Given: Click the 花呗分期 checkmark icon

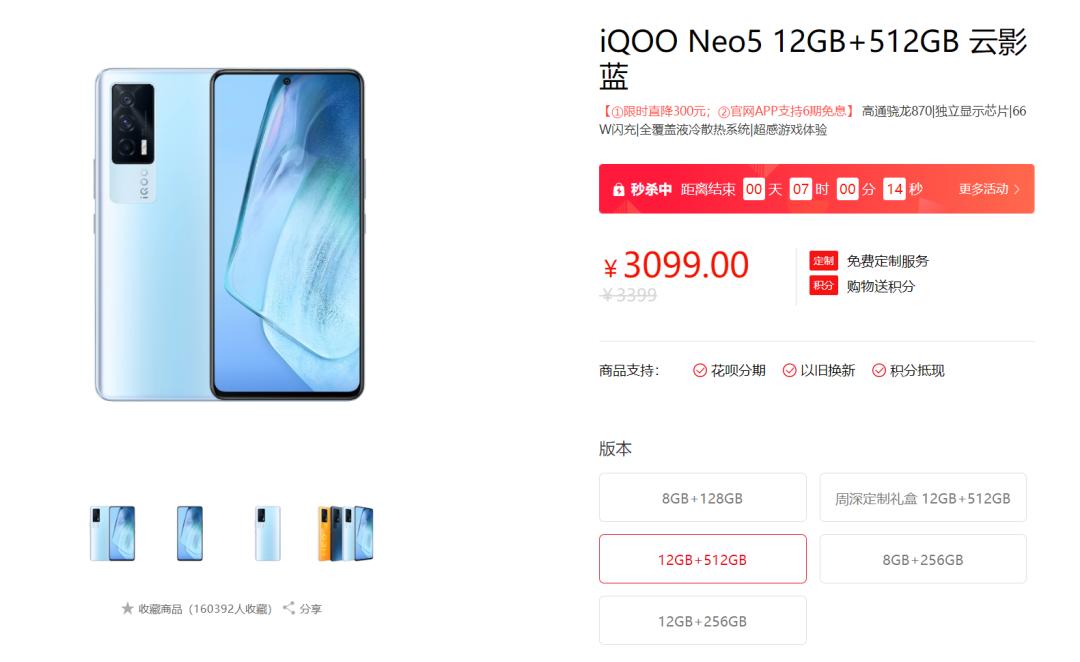Looking at the screenshot, I should (700, 371).
